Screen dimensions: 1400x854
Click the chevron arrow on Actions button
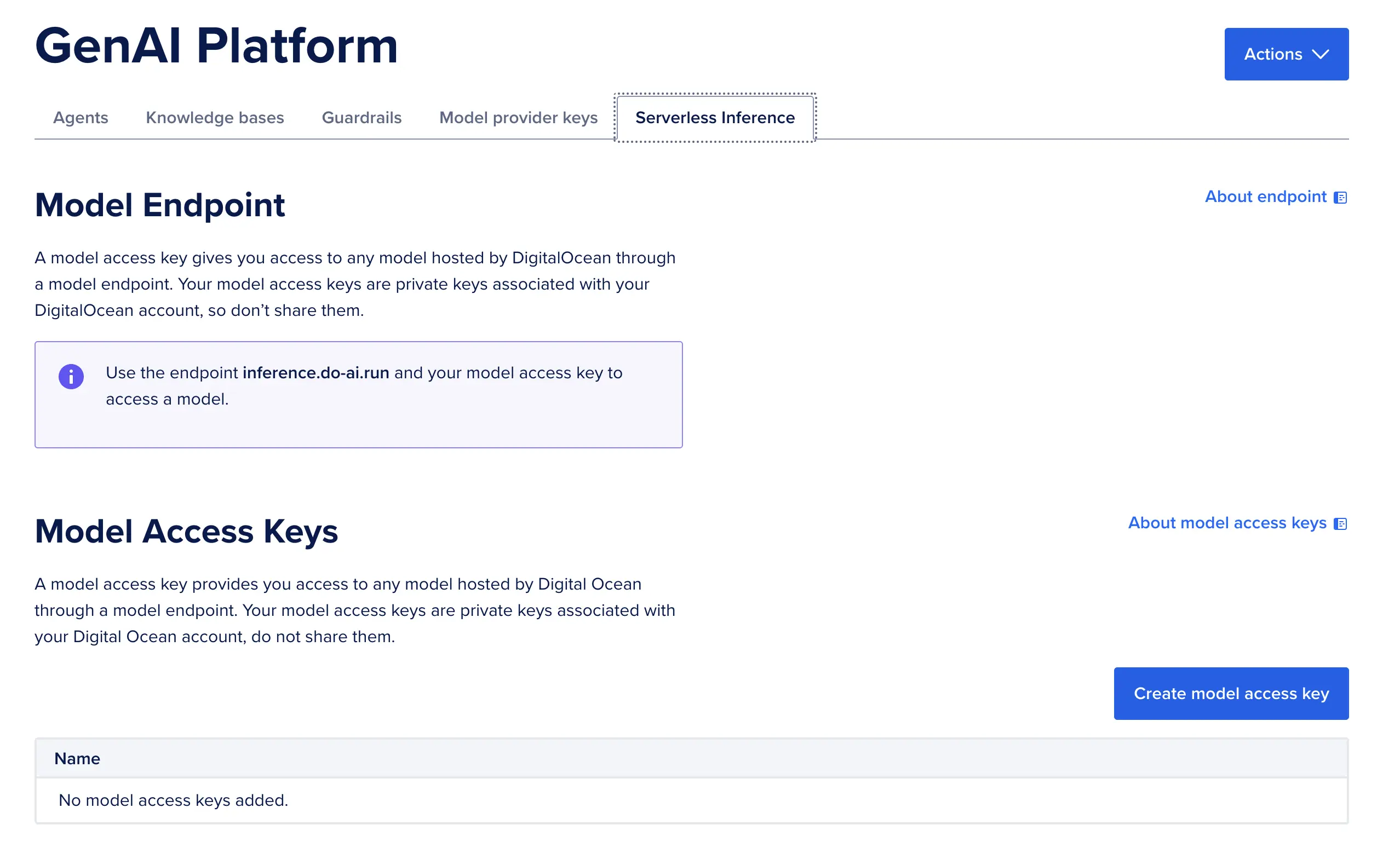click(1321, 55)
